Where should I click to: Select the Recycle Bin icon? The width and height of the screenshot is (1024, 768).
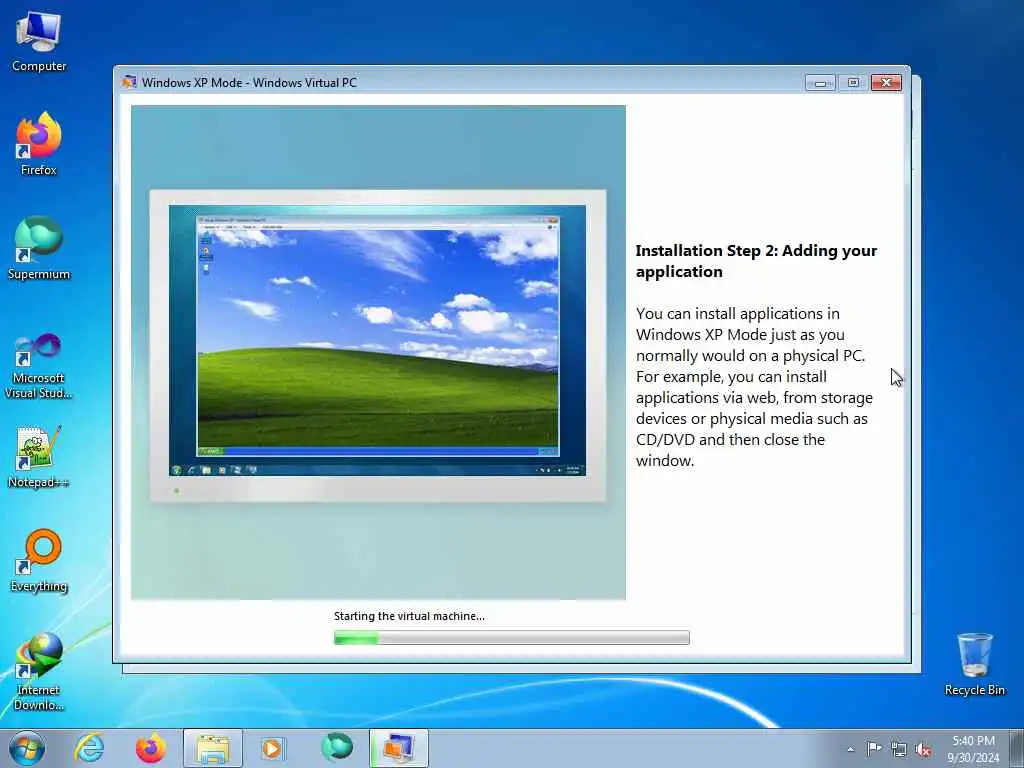click(974, 664)
